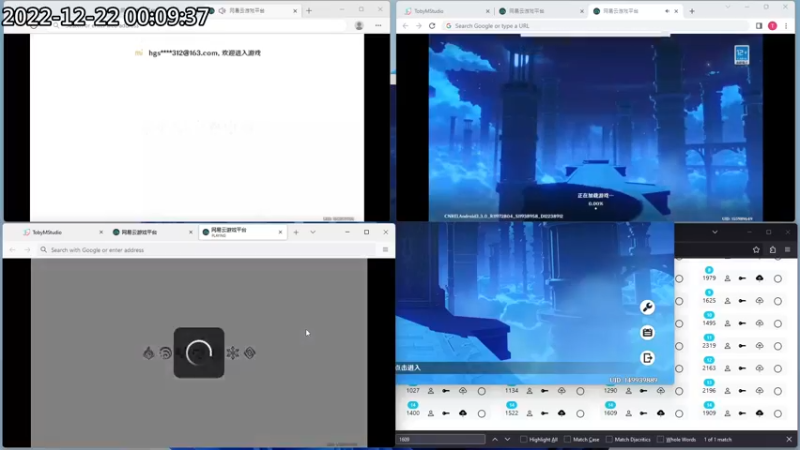
Task: Open the hamburger menu in the bottom-left browser
Action: pyautogui.click(x=385, y=249)
